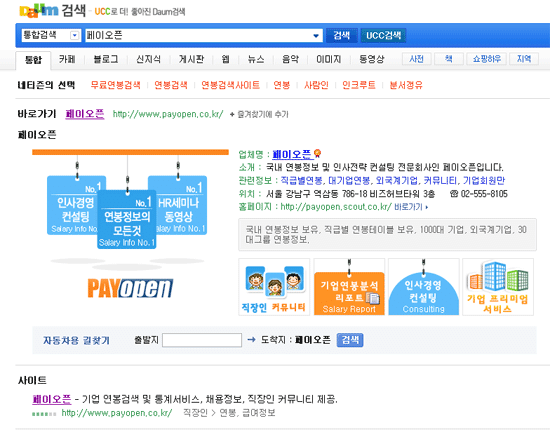
Task: Open the 음악 tab
Action: (290, 59)
